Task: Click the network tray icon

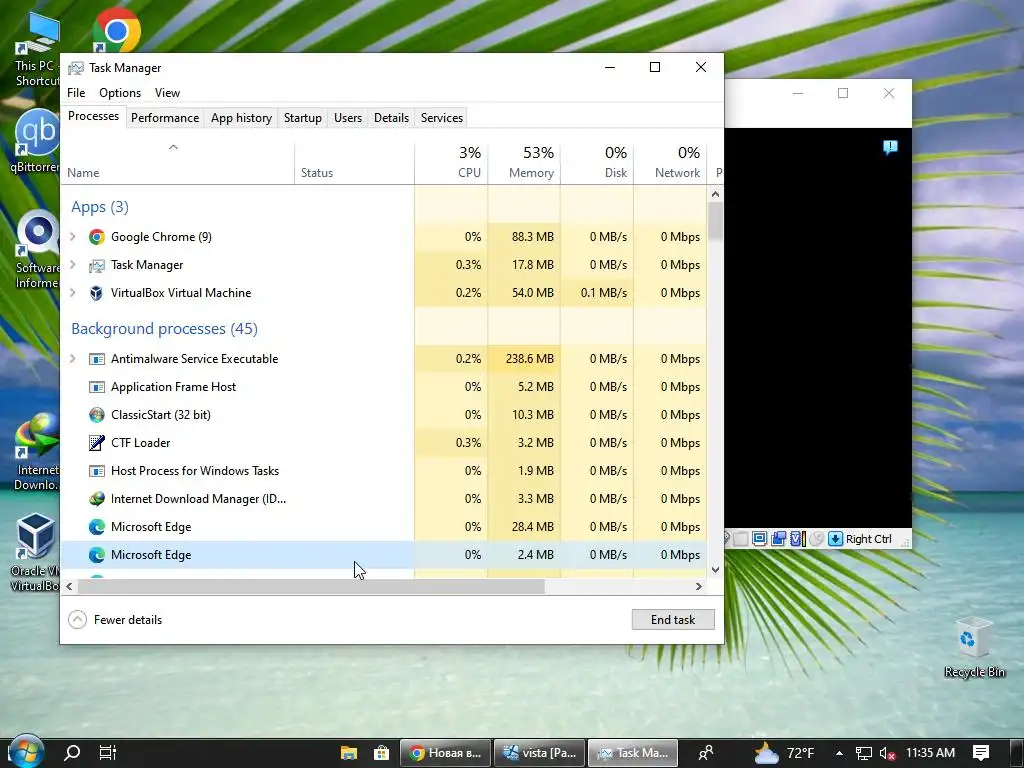Action: click(x=863, y=754)
